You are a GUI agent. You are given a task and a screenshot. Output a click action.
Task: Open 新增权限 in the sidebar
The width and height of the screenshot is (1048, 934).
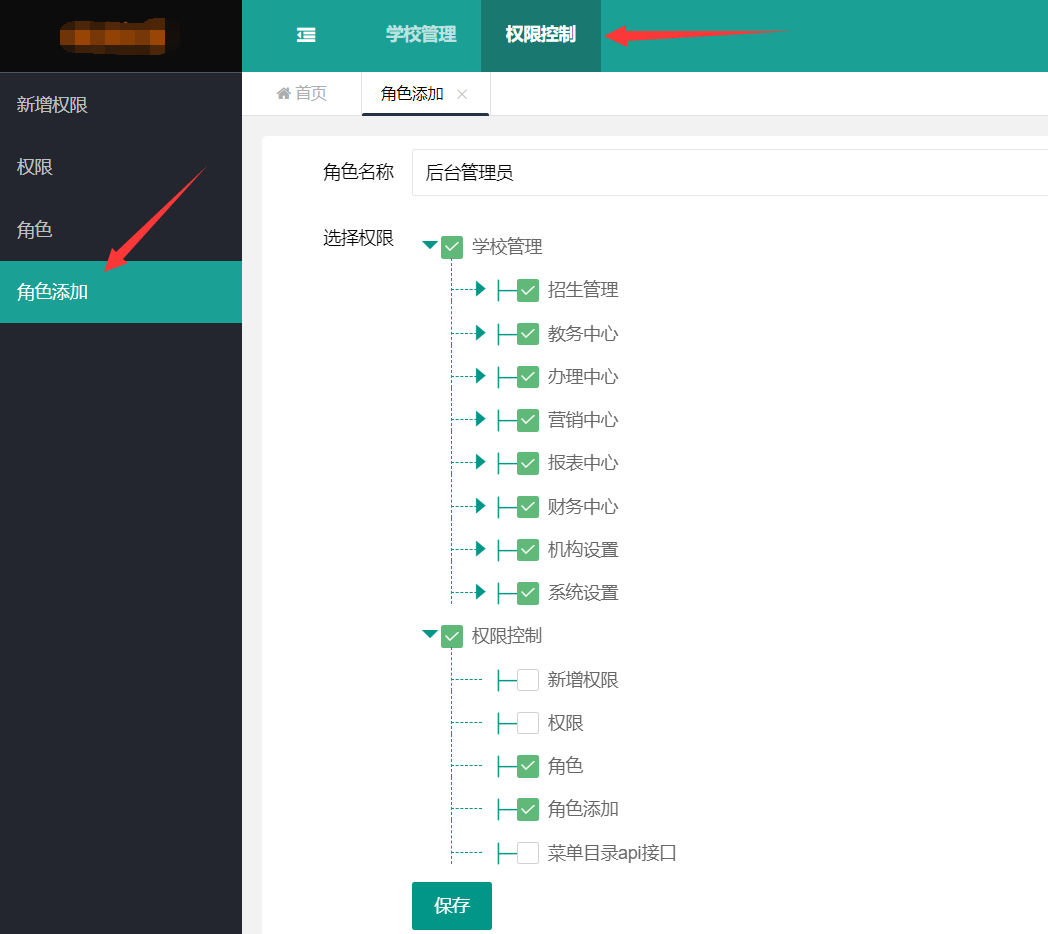[x=121, y=104]
